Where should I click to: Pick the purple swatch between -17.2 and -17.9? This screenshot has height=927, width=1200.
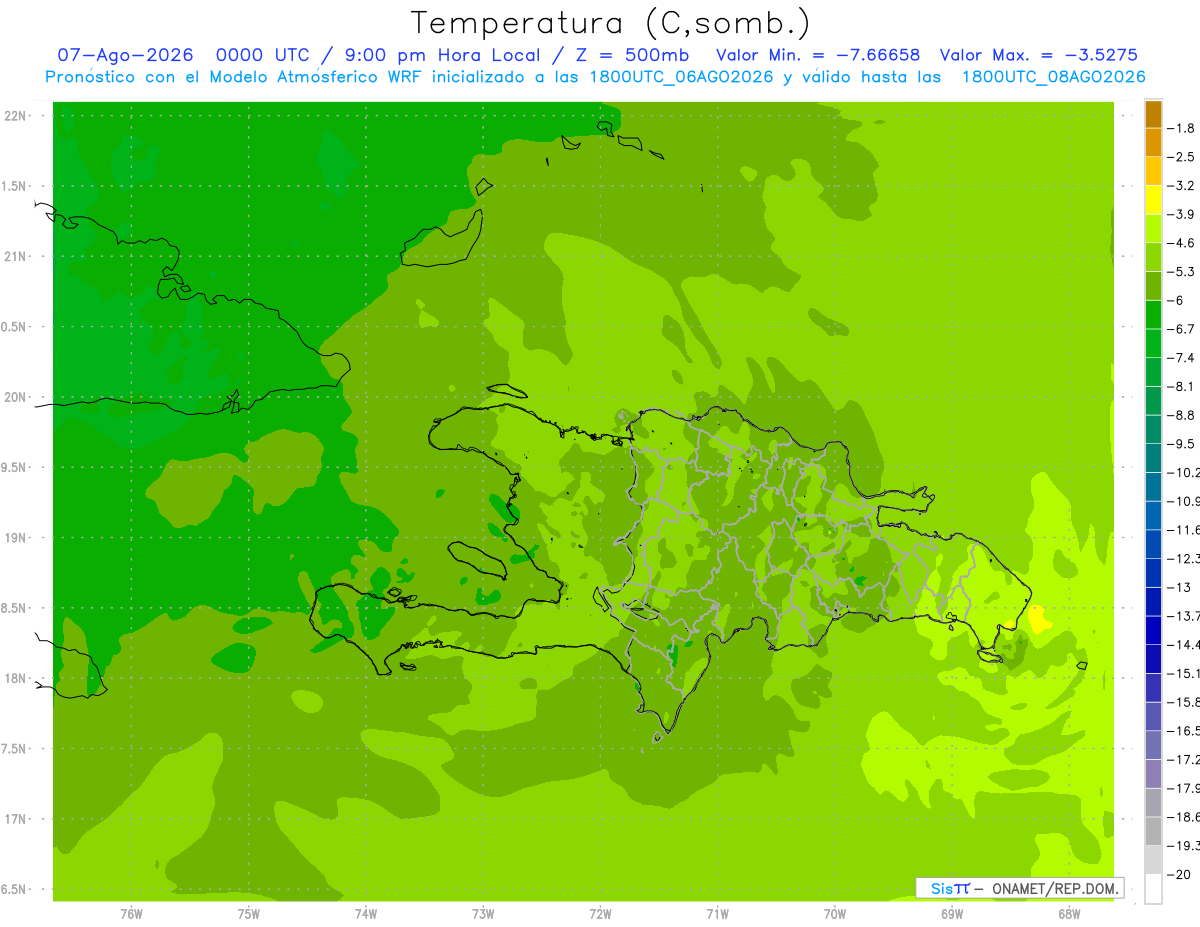(1153, 774)
